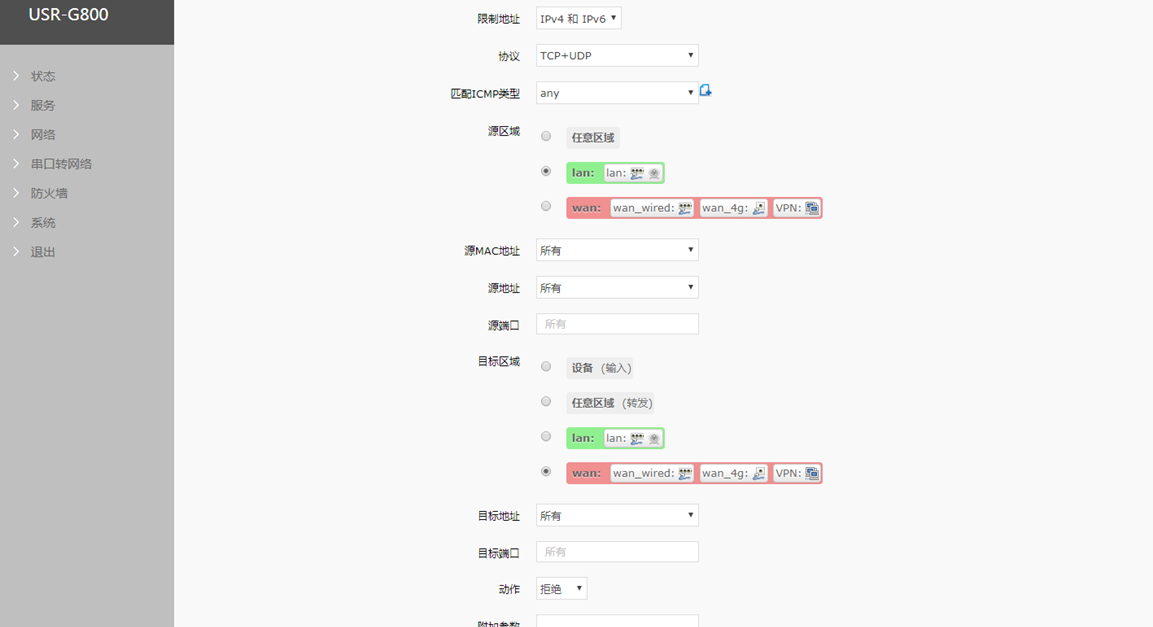
Task: Select 任意区域 radio for source zone
Action: pos(546,136)
